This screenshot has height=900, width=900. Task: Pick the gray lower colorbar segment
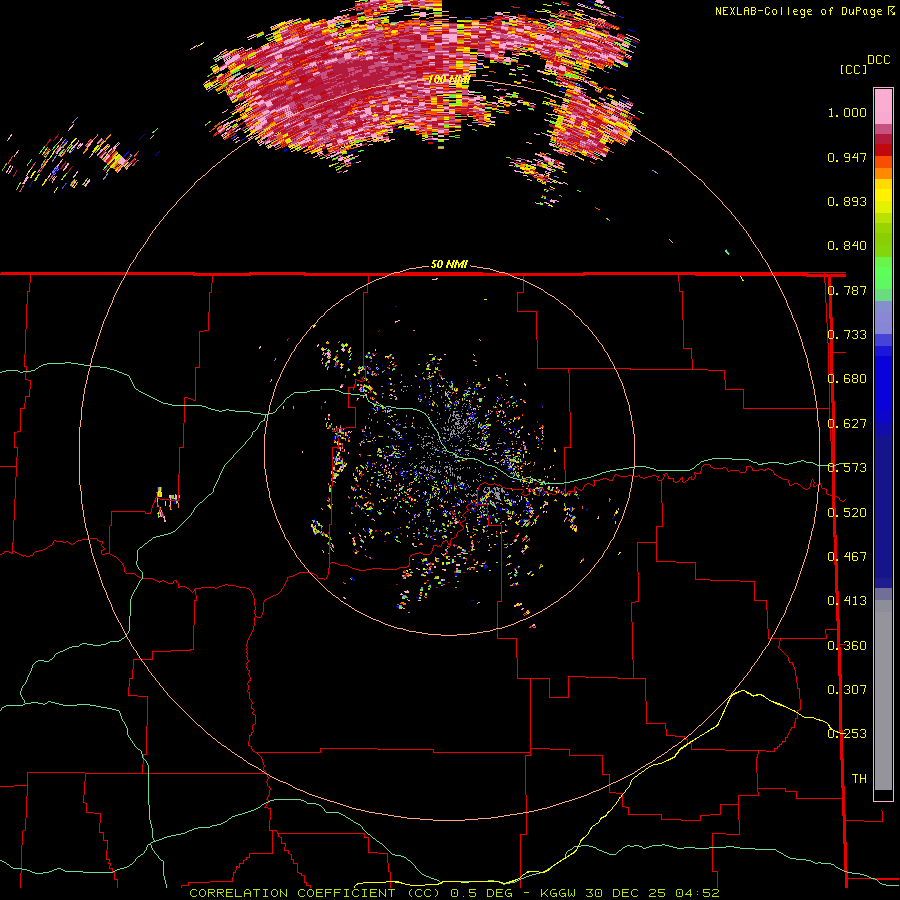883,695
